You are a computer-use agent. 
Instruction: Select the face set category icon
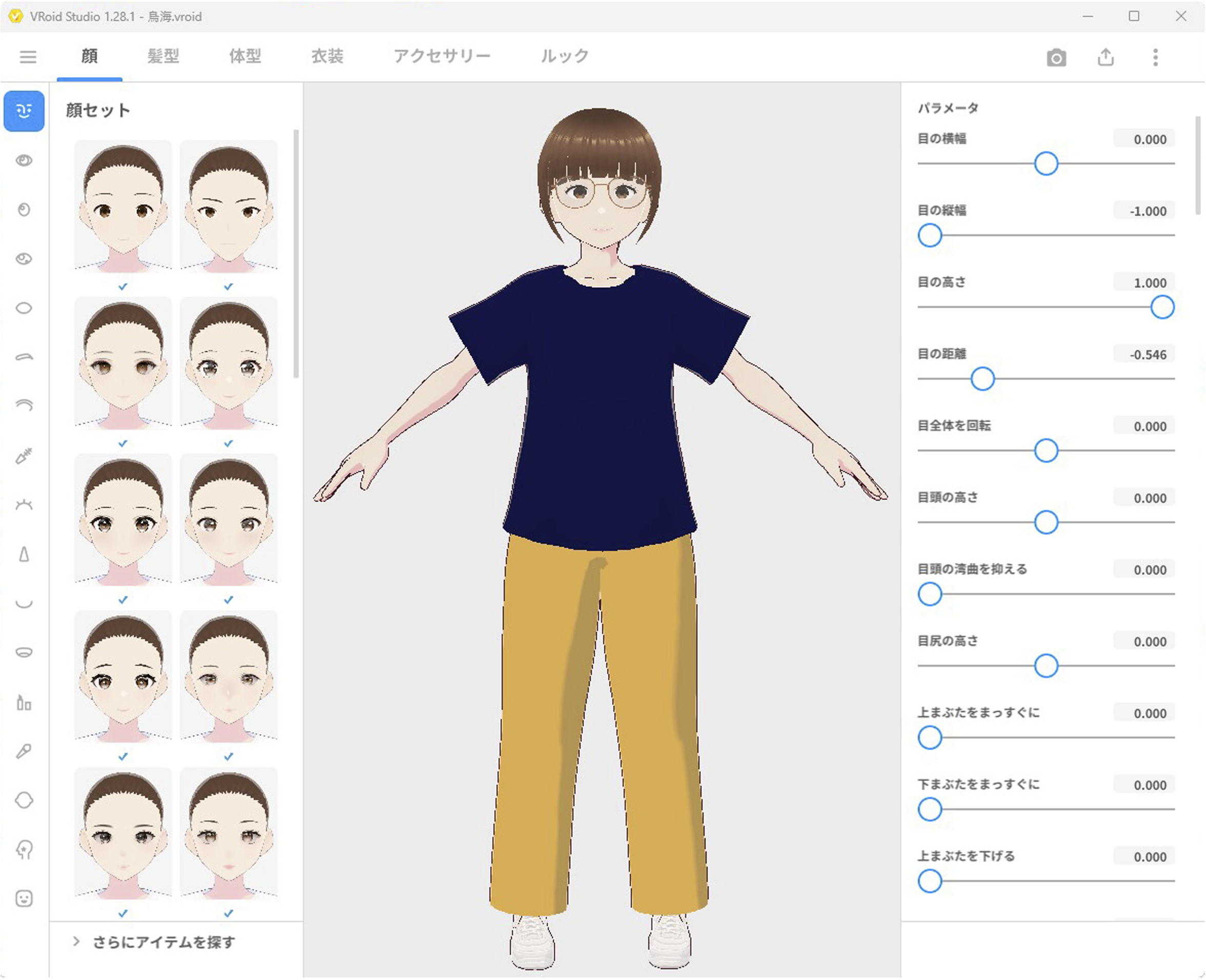[x=24, y=111]
